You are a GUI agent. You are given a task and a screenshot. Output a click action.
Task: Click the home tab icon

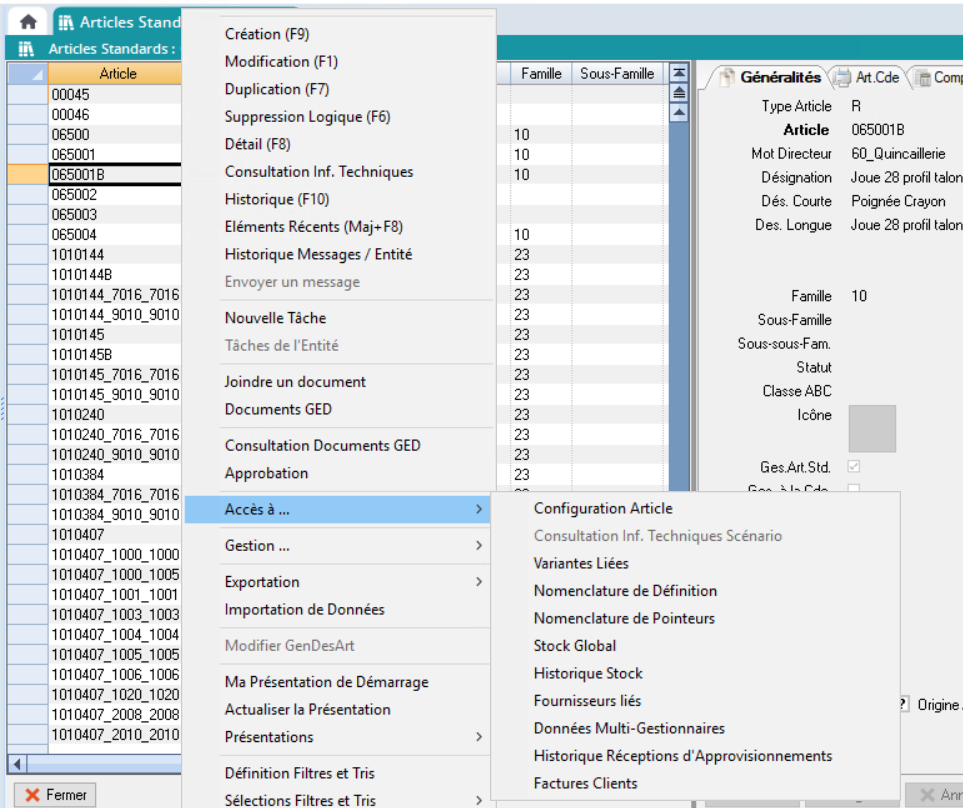28,21
